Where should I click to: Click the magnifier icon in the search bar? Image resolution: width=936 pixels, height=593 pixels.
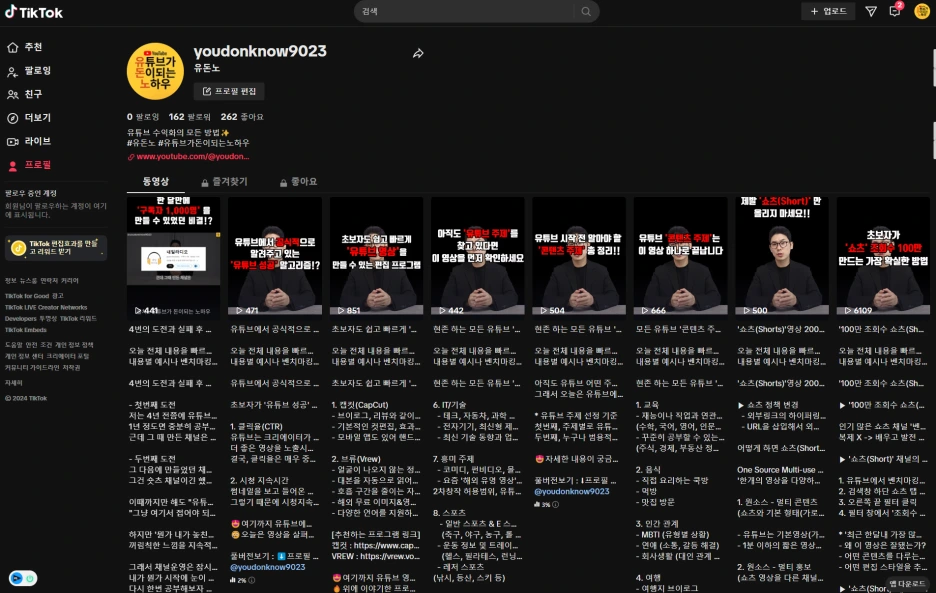(x=585, y=11)
